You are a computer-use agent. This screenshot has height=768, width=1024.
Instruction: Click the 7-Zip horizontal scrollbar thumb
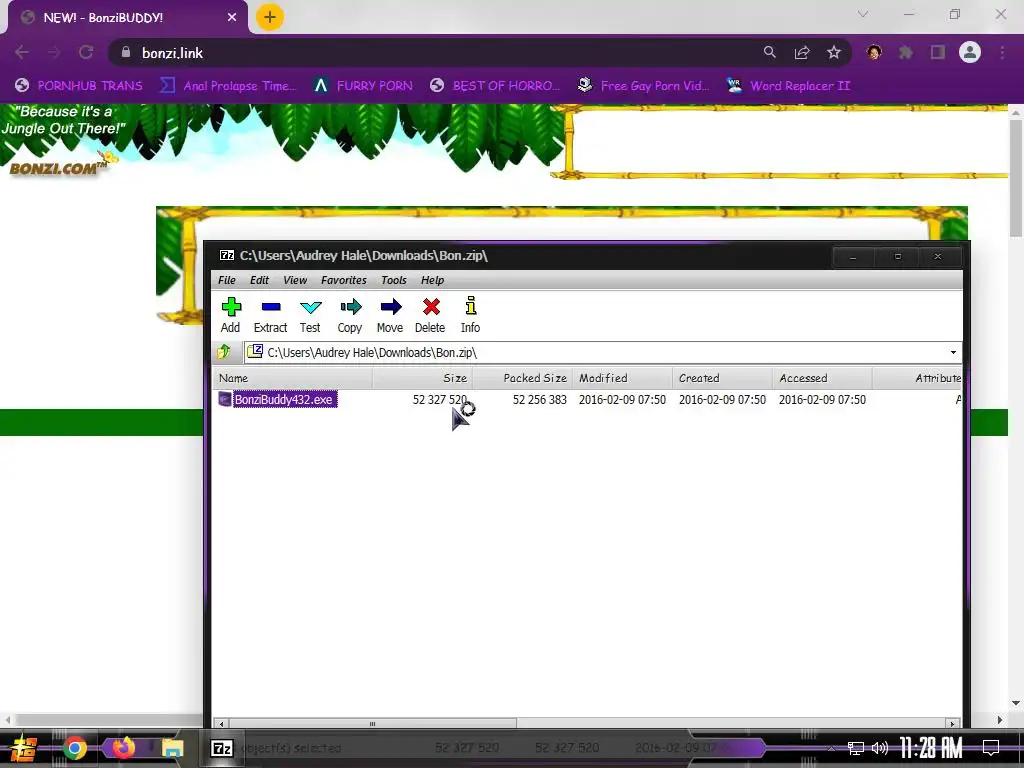point(372,723)
